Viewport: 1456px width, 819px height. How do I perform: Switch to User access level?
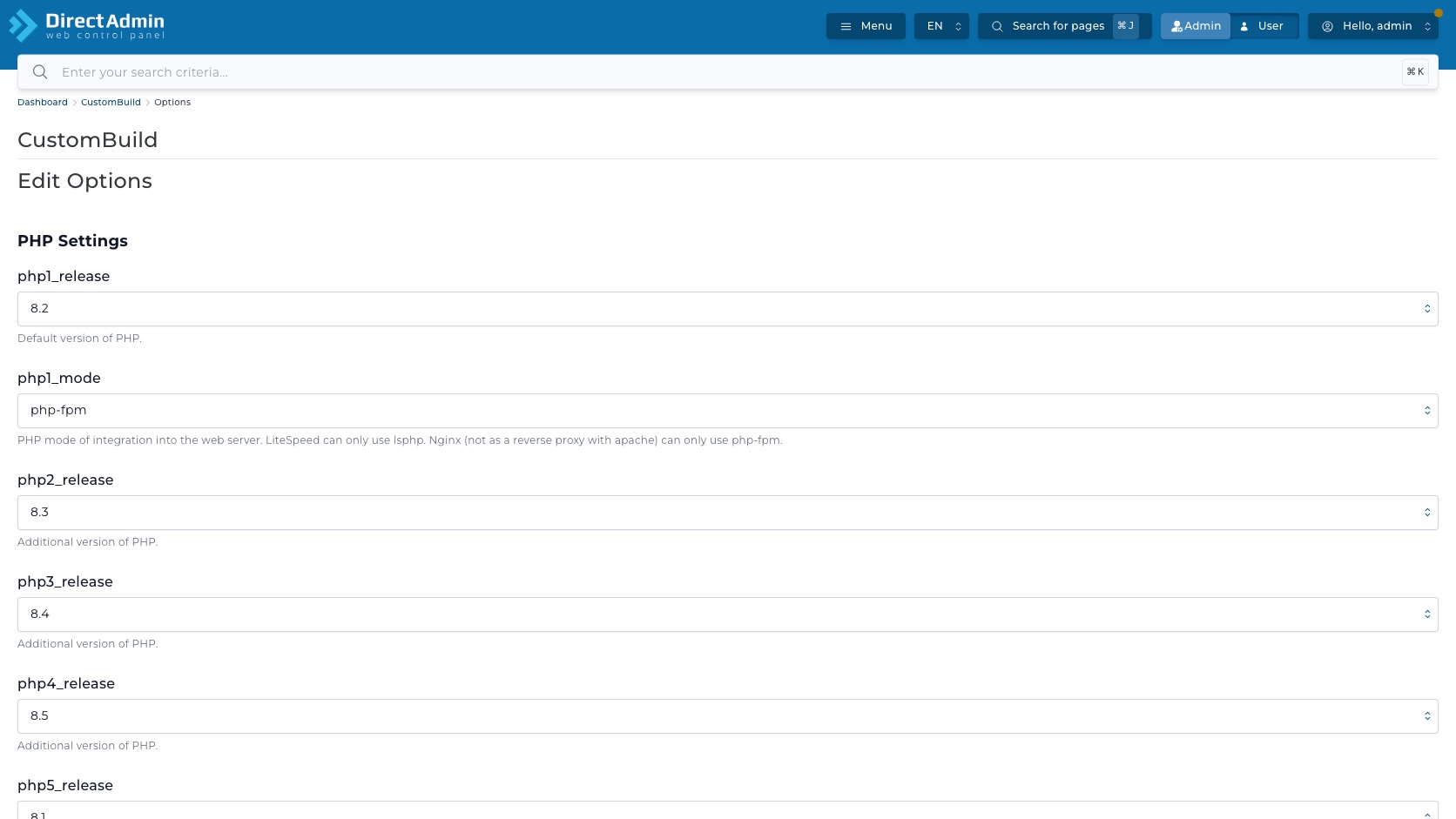pos(1264,26)
